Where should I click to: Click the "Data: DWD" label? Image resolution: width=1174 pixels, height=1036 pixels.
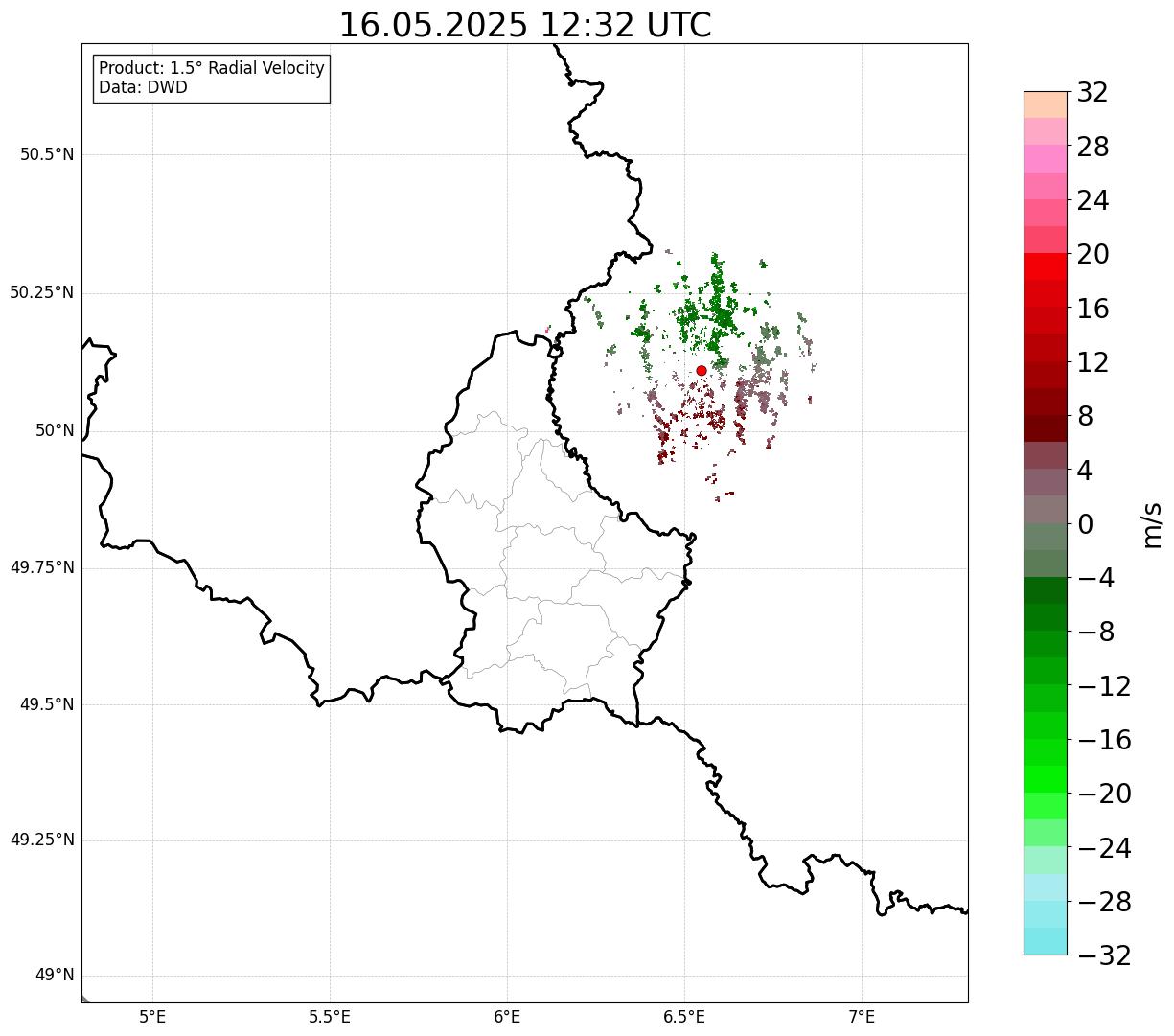pos(144,87)
